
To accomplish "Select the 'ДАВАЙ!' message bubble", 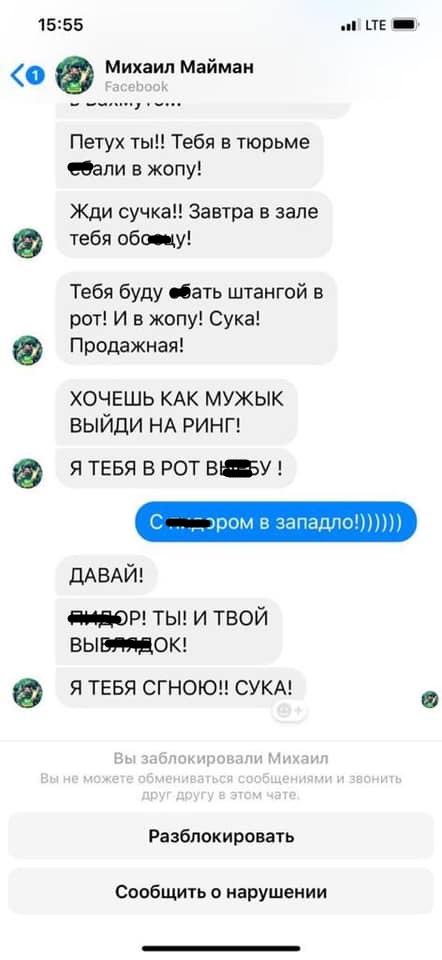I will click(x=107, y=575).
